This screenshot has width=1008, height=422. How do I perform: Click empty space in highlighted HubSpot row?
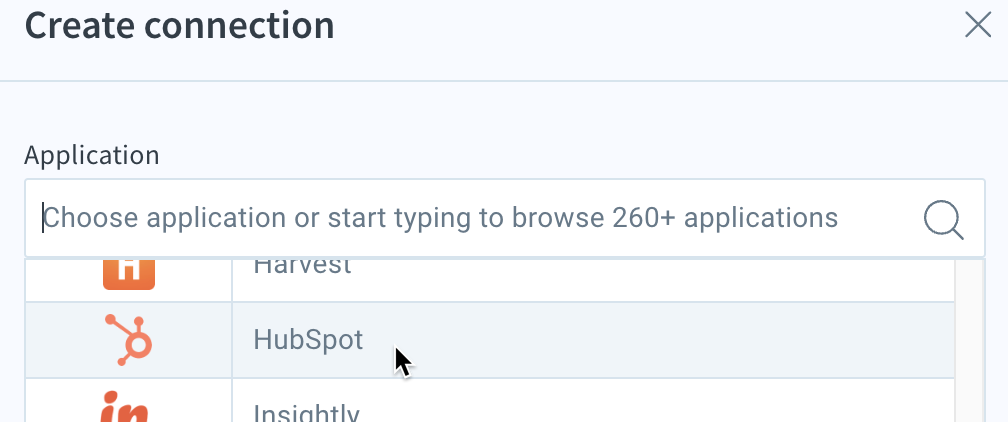675,340
